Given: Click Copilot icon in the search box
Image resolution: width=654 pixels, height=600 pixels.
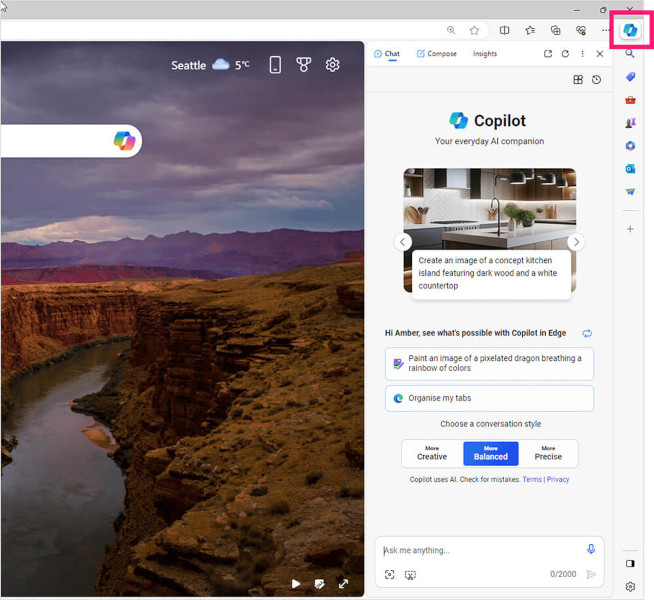Looking at the screenshot, I should pos(124,141).
